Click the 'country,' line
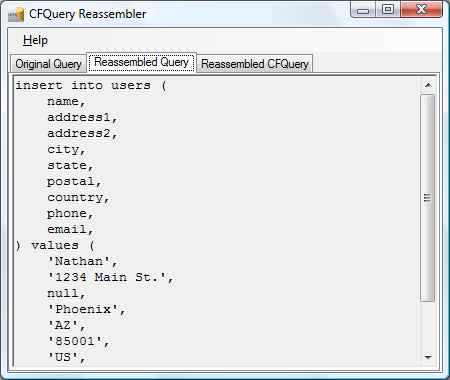Viewport: 450px width, 380px height. tap(78, 197)
